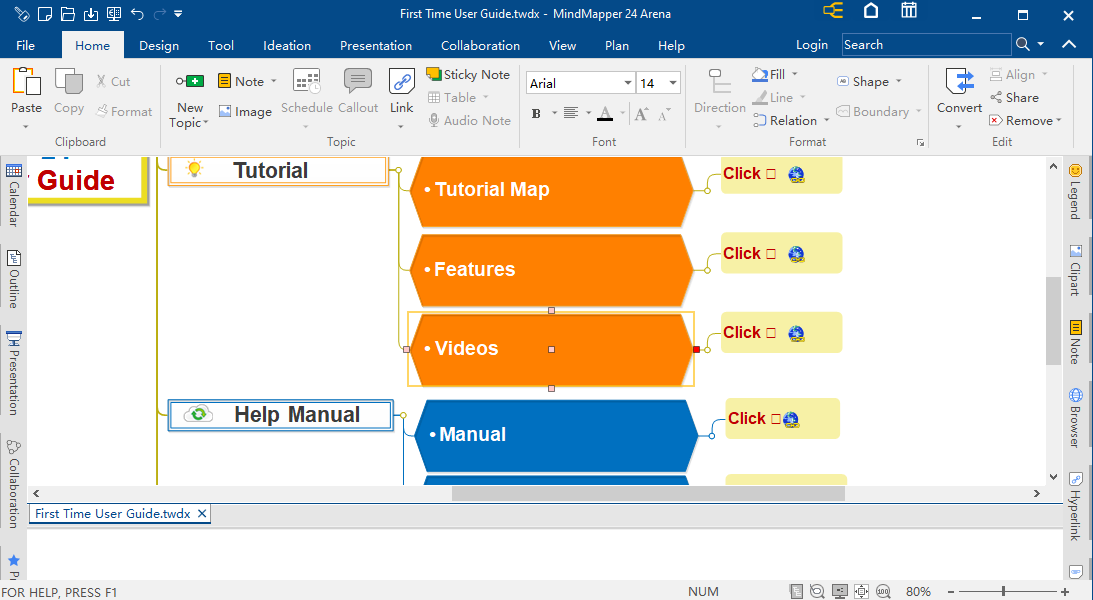Click the Fill bucket icon in the Format group

[760, 75]
